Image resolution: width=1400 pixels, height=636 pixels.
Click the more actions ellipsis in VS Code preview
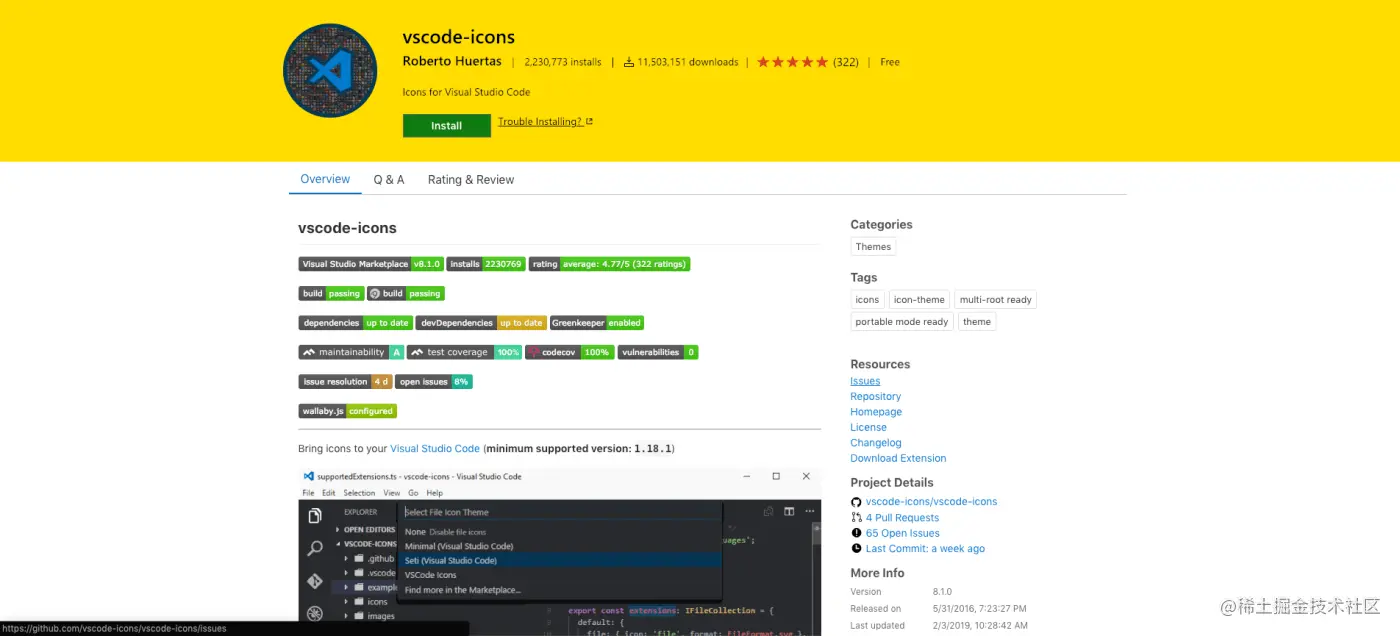click(808, 512)
